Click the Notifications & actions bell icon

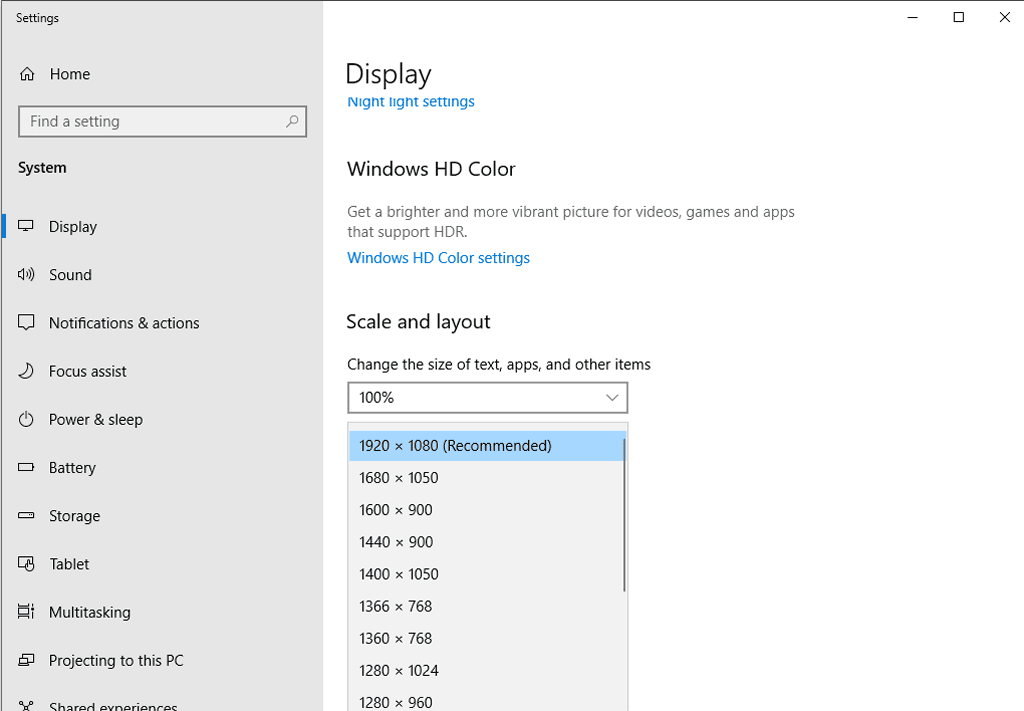coord(26,322)
